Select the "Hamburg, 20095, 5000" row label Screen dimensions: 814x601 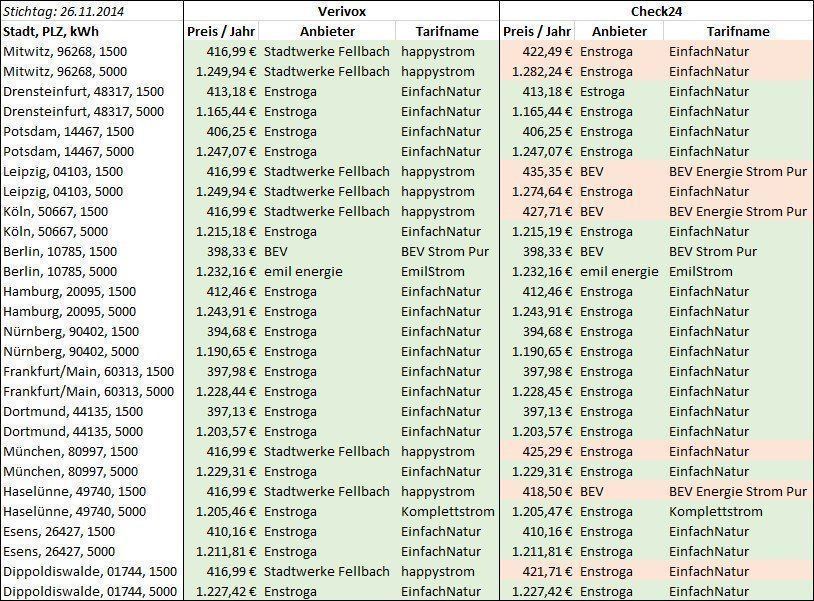(x=70, y=311)
